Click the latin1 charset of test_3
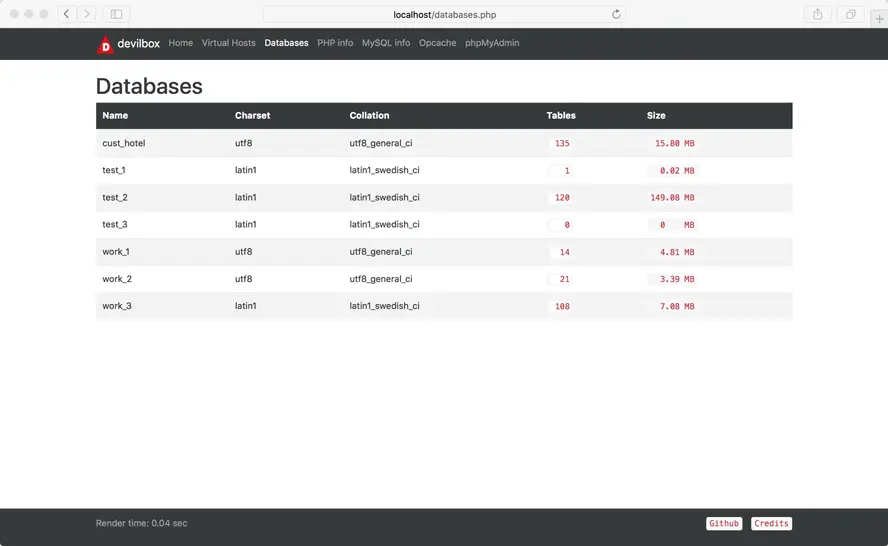The image size is (888, 546). (246, 224)
